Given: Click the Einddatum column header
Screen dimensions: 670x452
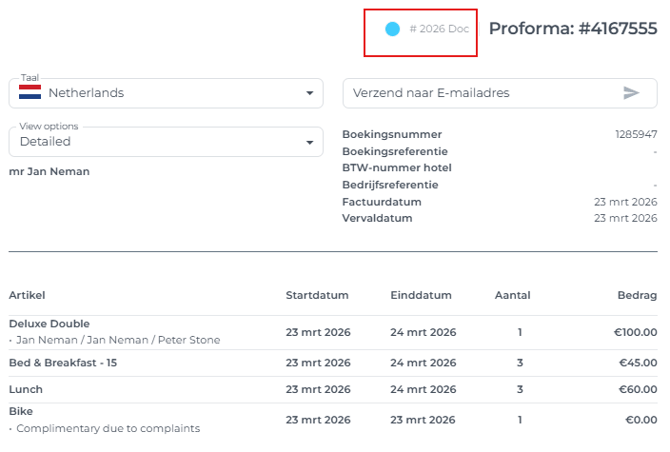Looking at the screenshot, I should [421, 295].
